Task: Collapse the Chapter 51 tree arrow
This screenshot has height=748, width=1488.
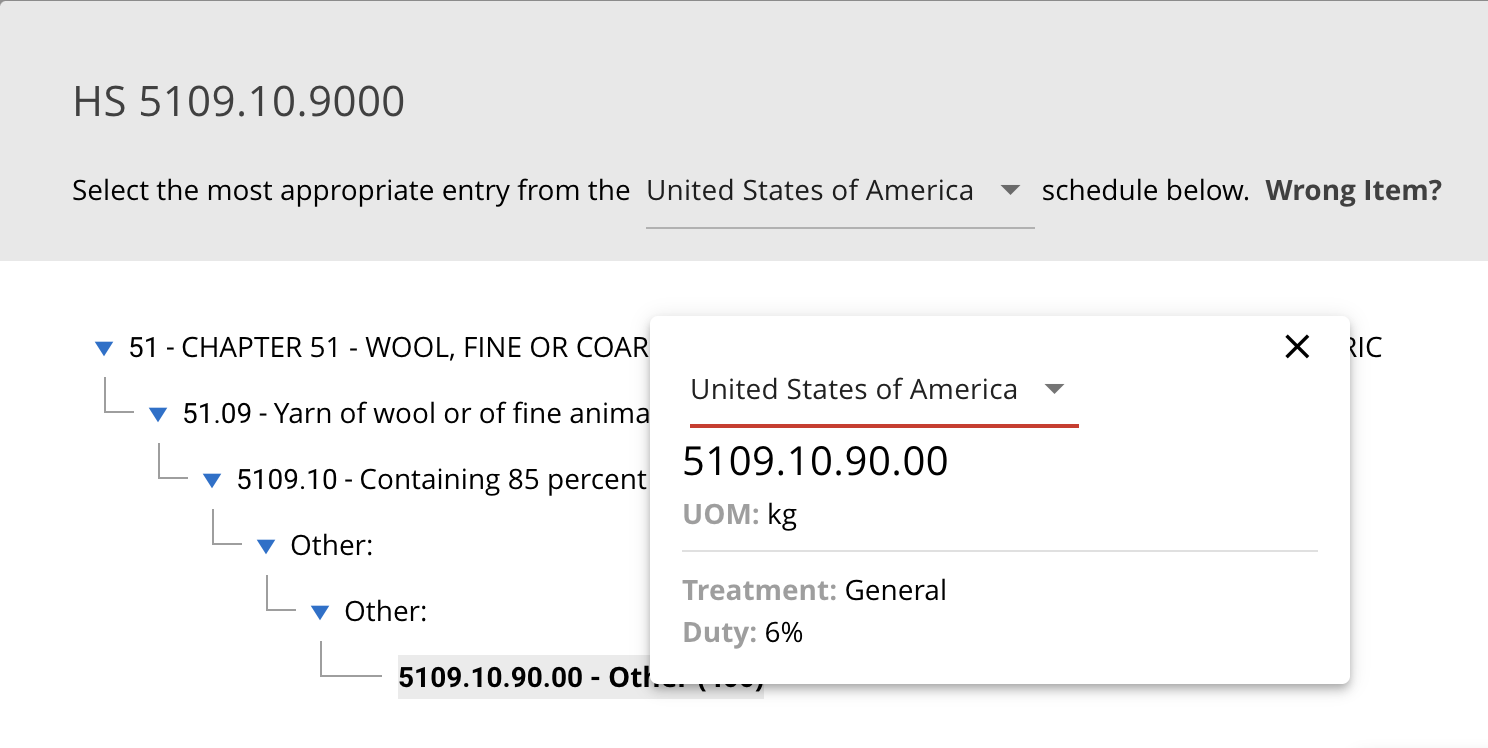Action: point(103,348)
